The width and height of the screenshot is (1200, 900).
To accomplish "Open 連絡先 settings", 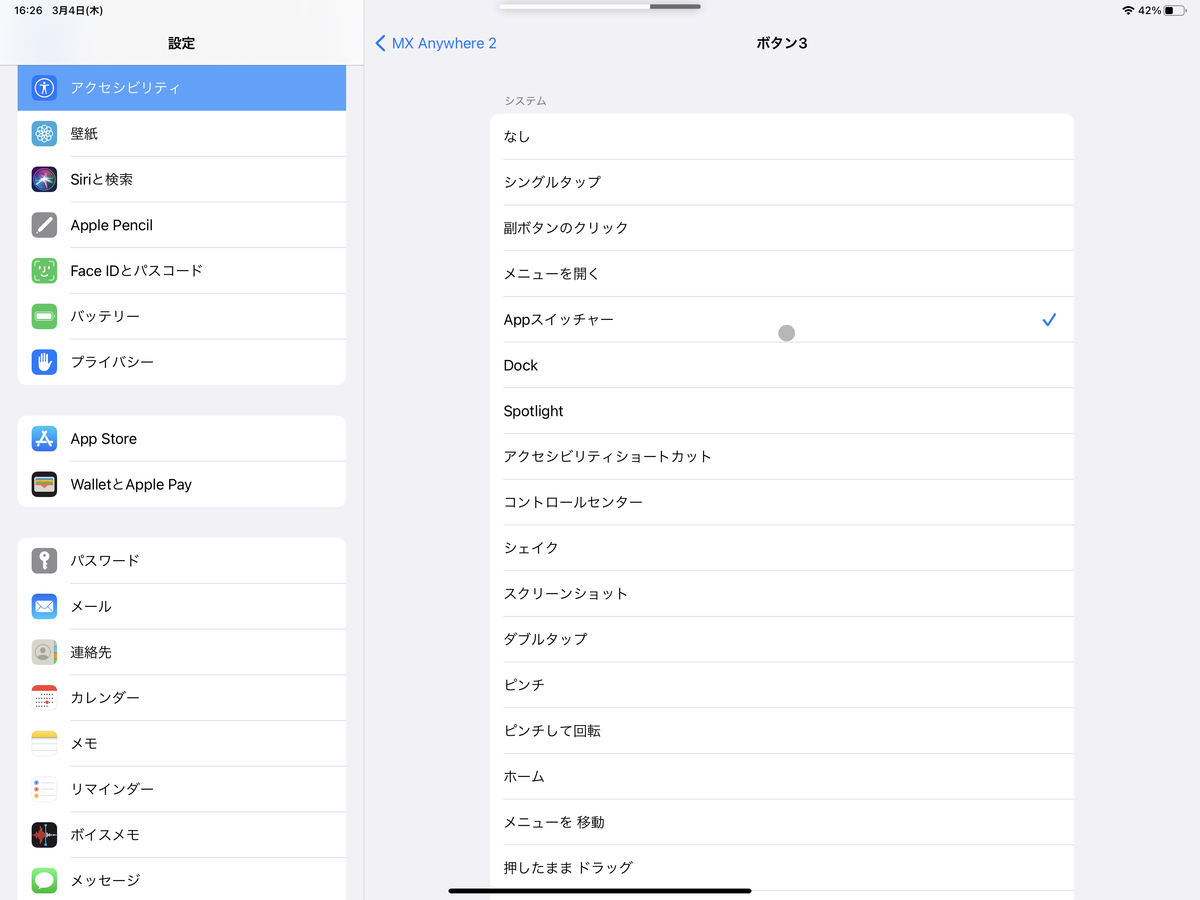I will tap(182, 653).
